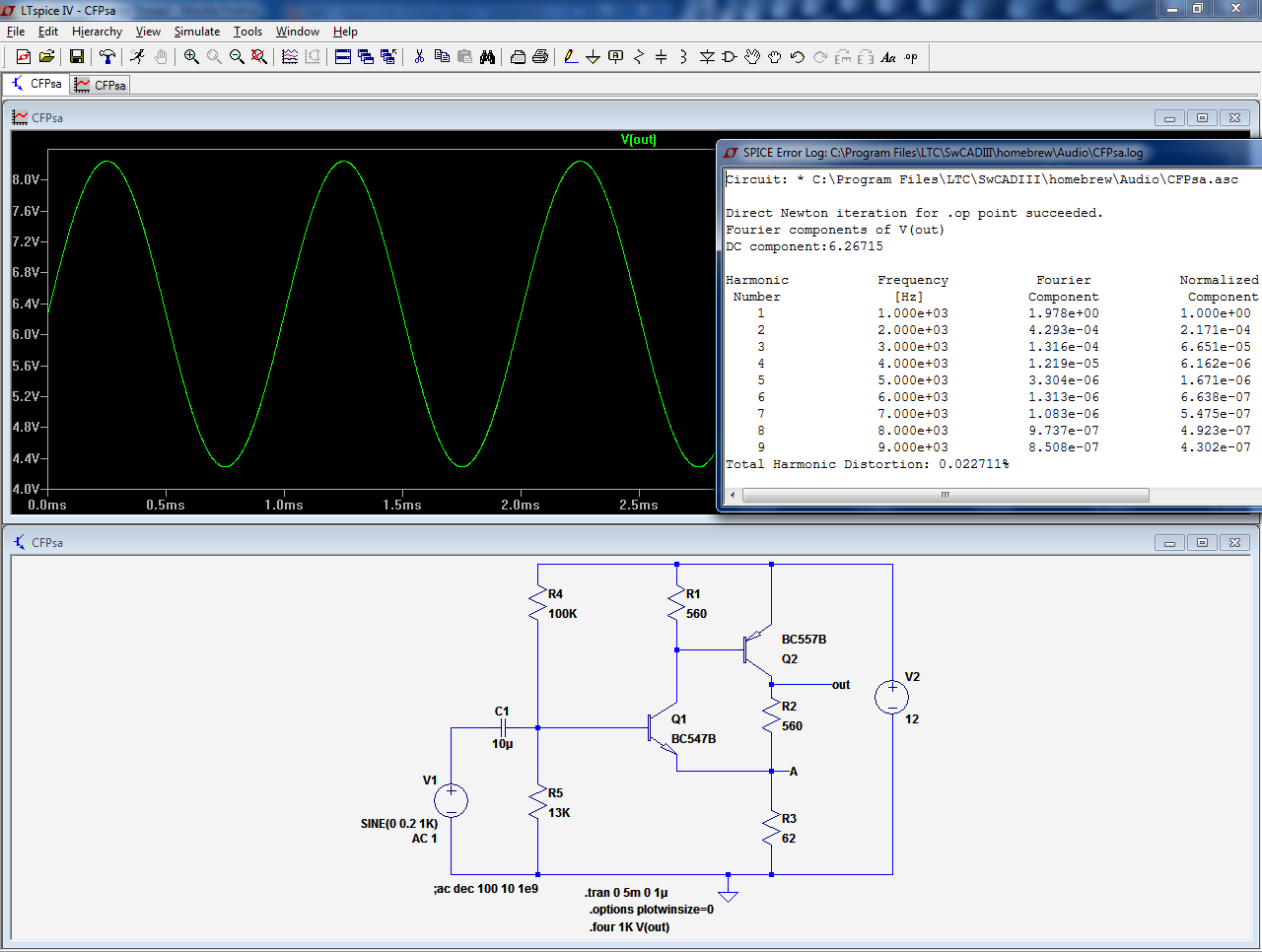Click scroll-left arrow in SPICE Error Log
1262x952 pixels.
(733, 495)
